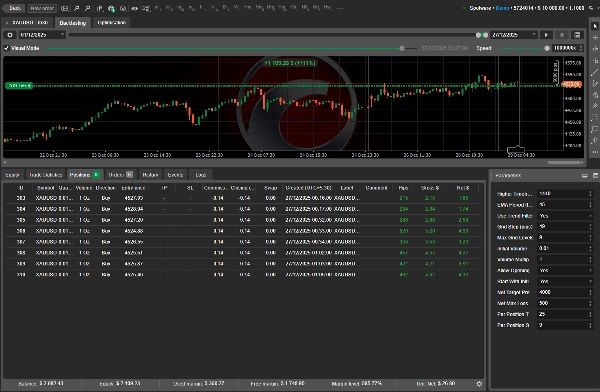Image resolution: width=600 pixels, height=392 pixels.
Task: Sort by the Pips column header
Action: 403,188
